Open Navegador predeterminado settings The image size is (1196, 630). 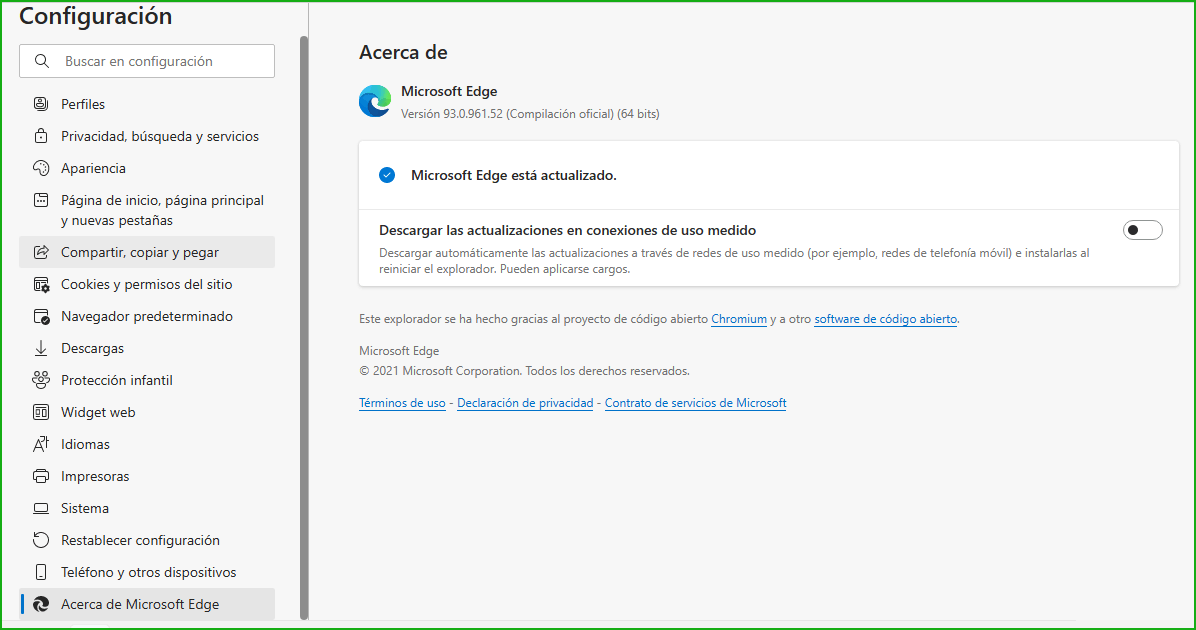click(x=146, y=317)
